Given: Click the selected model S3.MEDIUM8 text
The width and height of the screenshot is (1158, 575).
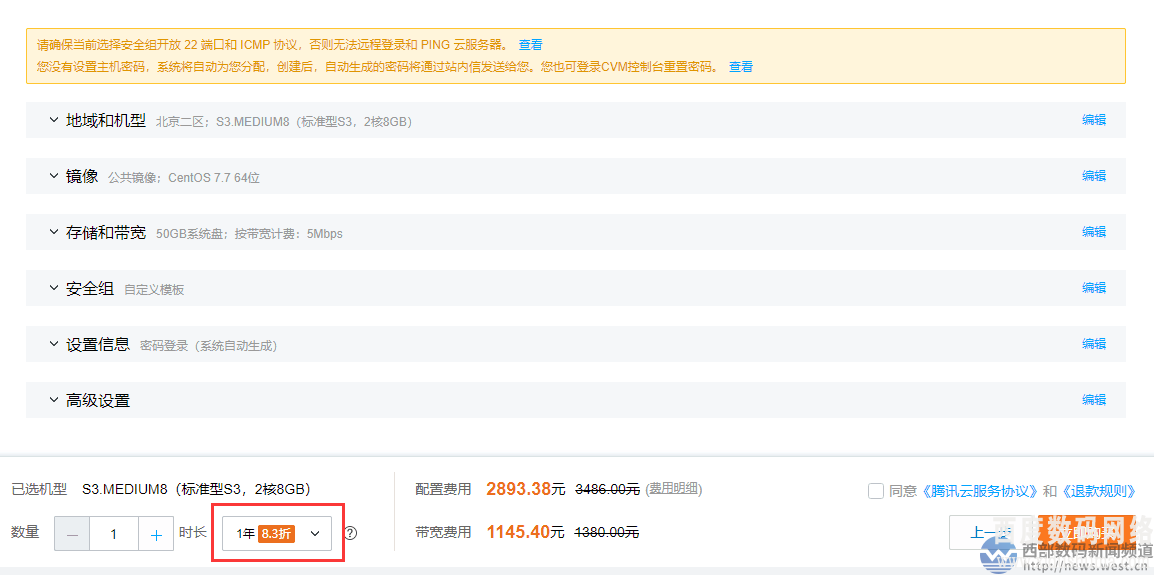Looking at the screenshot, I should [196, 489].
